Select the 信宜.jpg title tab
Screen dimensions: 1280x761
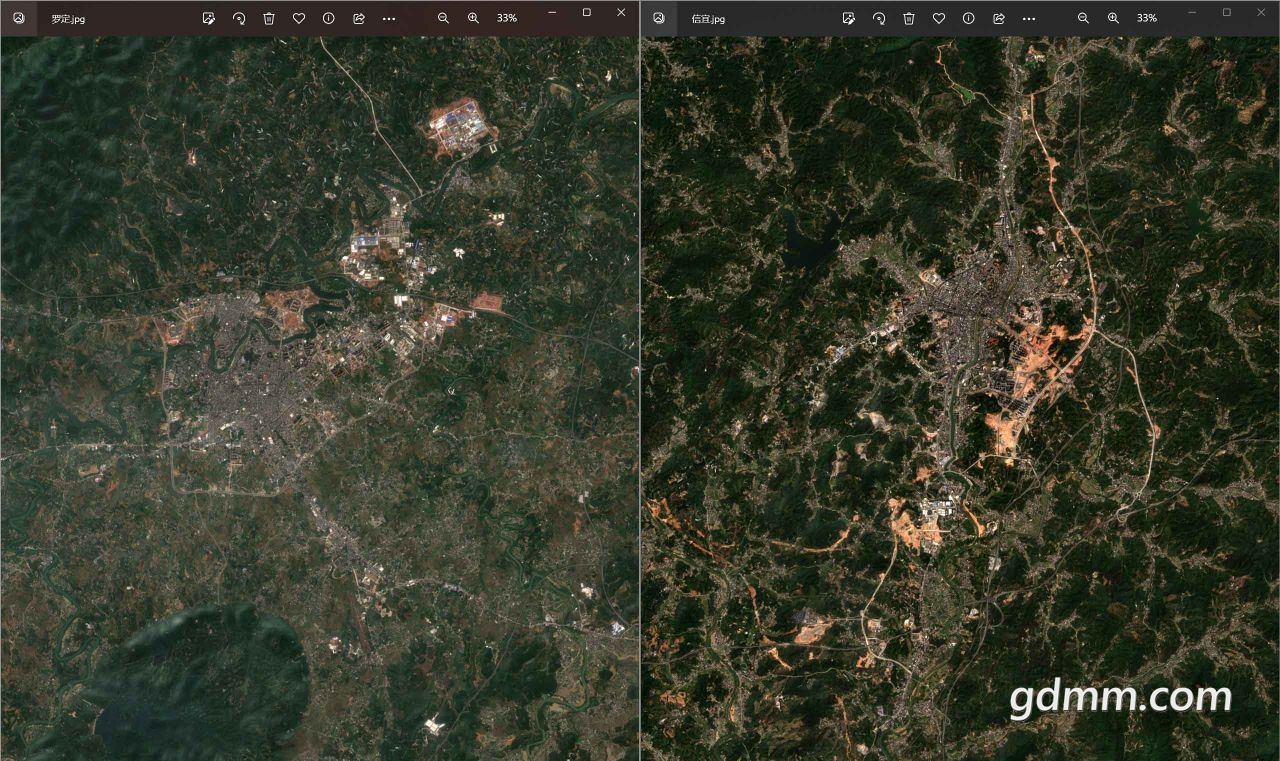click(x=708, y=19)
